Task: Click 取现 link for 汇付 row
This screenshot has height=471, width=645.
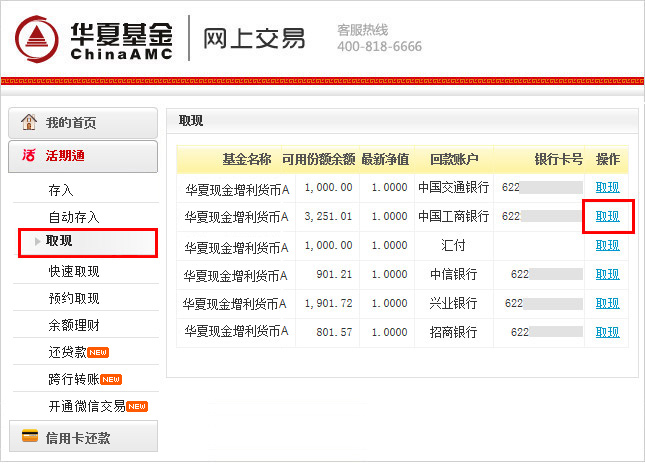Action: [x=608, y=245]
